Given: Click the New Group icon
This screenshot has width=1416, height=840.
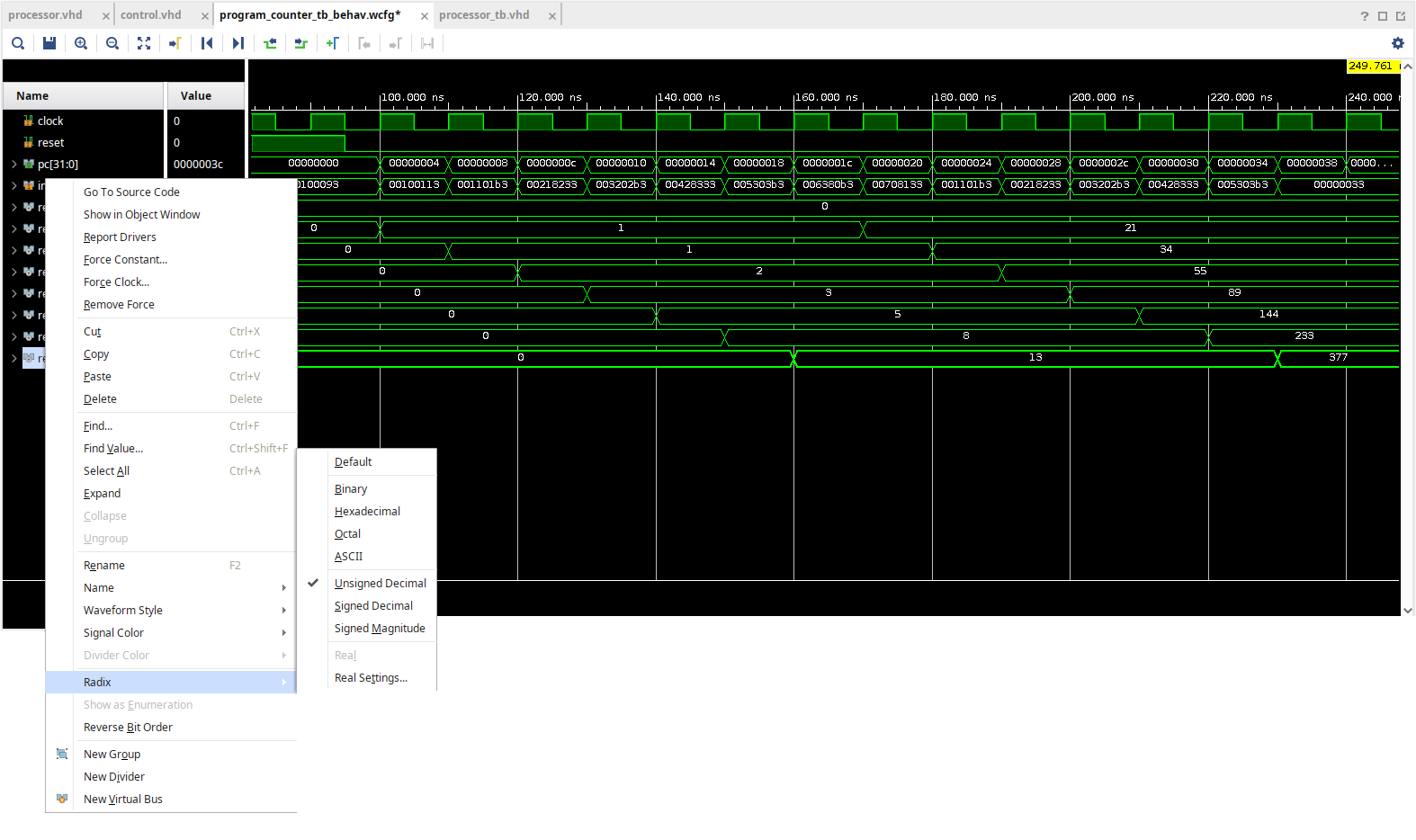Looking at the screenshot, I should point(62,754).
